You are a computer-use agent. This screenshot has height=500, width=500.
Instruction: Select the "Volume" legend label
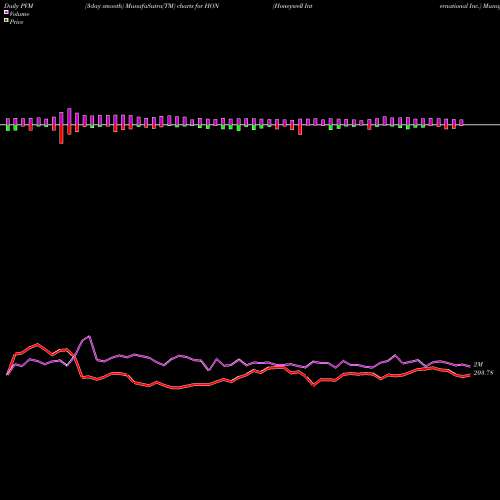pyautogui.click(x=19, y=14)
